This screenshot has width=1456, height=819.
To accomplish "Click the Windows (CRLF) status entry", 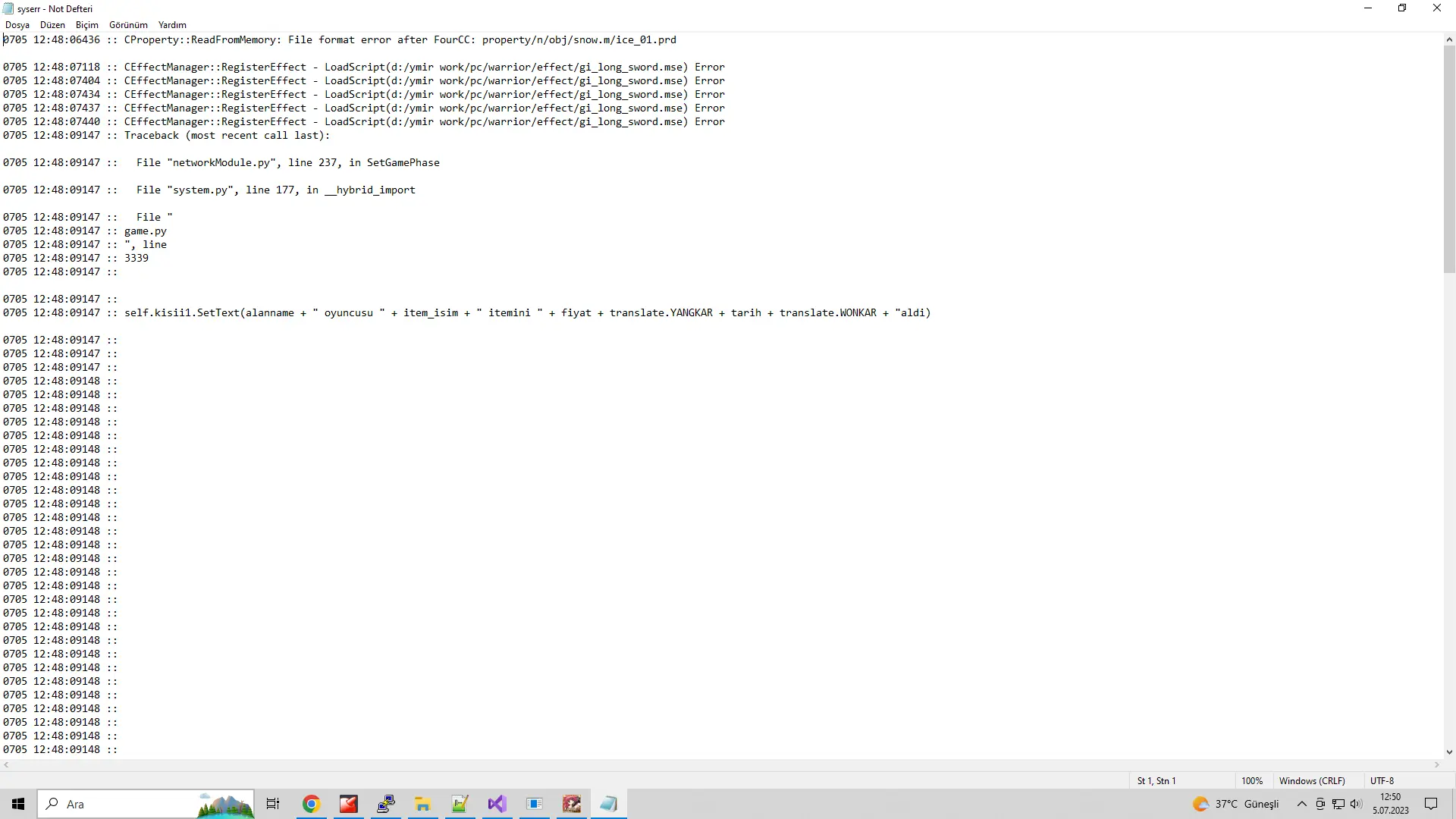I will pos(1312,780).
